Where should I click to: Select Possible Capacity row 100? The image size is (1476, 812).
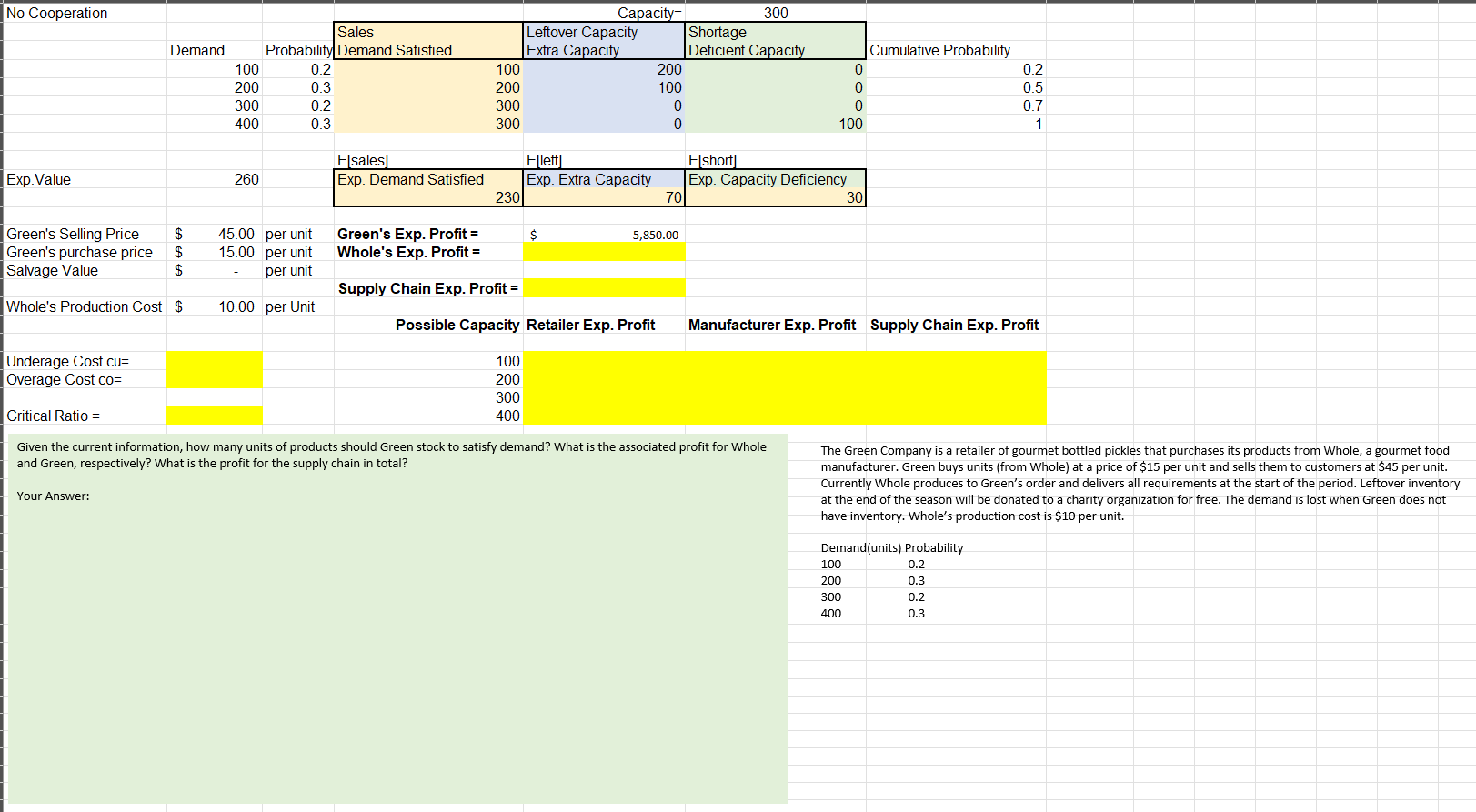(x=428, y=361)
